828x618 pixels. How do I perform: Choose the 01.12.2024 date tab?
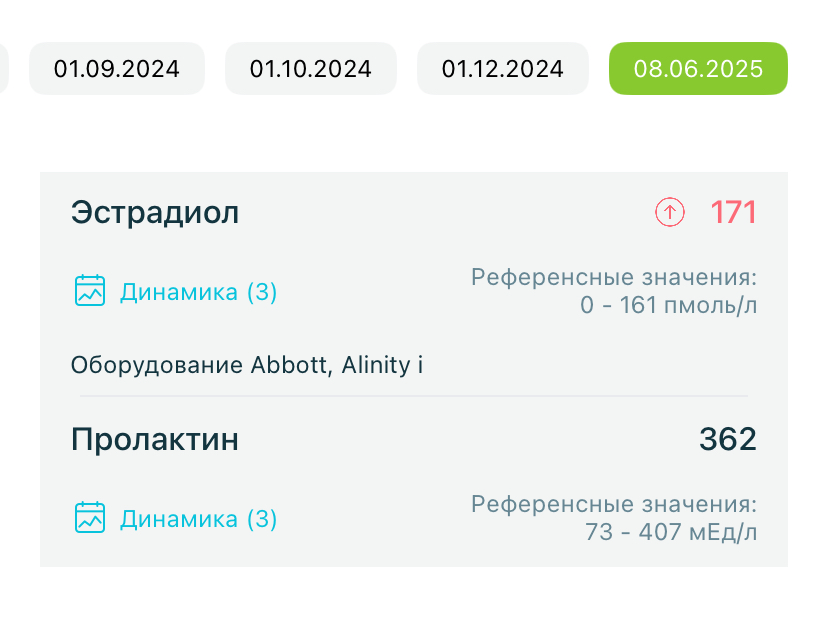[503, 69]
